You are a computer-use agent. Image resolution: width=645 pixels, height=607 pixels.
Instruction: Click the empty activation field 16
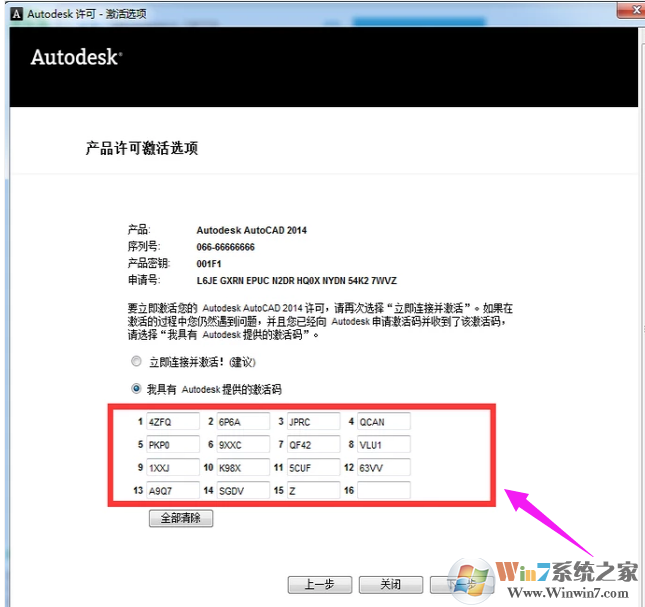[x=383, y=490]
